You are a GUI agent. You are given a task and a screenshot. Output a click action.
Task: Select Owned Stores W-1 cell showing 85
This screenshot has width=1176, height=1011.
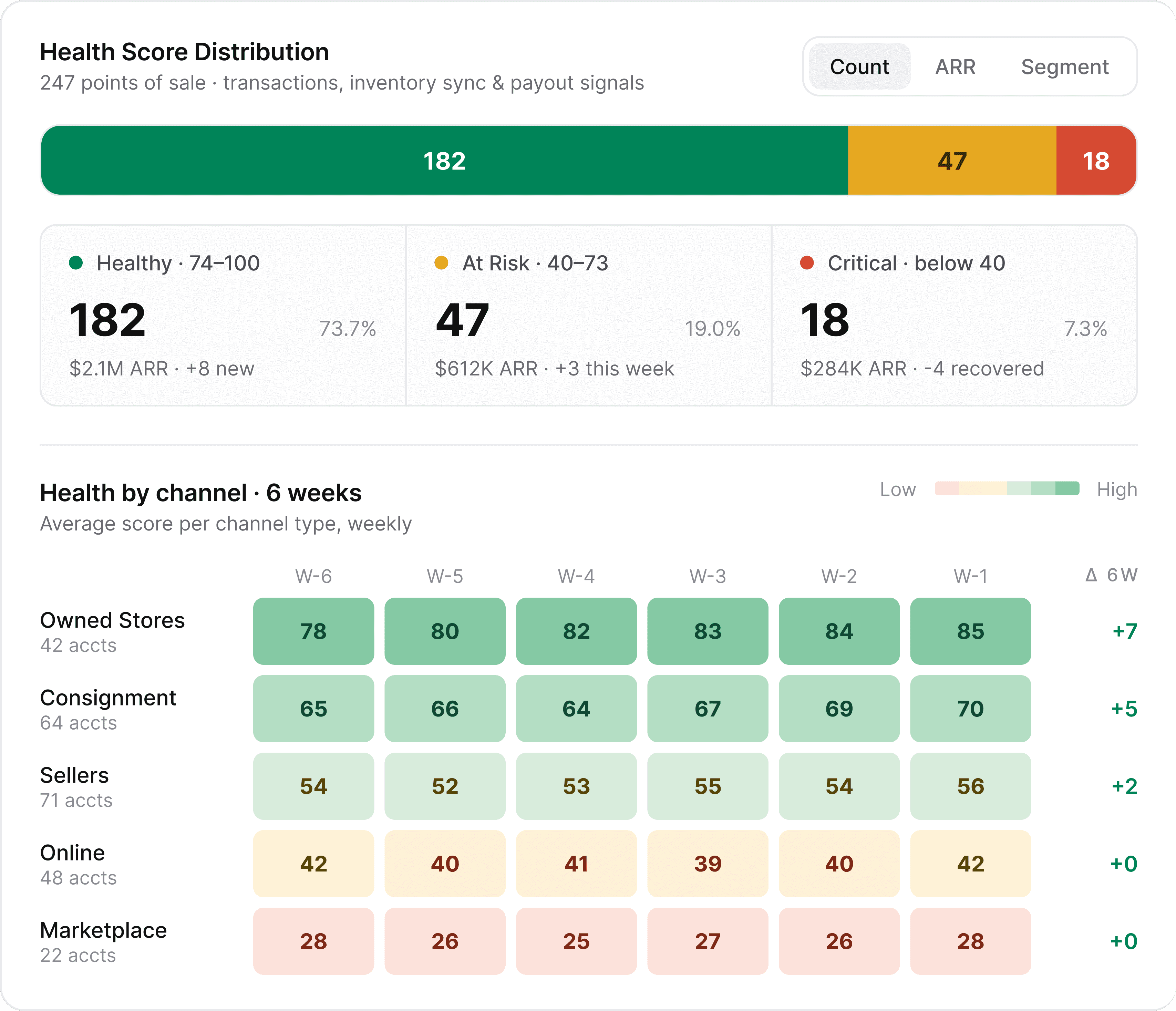coord(970,631)
